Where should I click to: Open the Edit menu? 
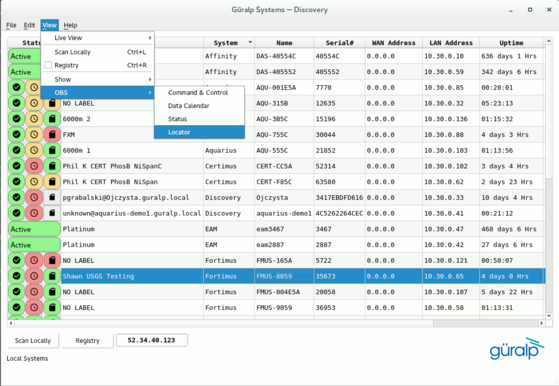(x=29, y=25)
